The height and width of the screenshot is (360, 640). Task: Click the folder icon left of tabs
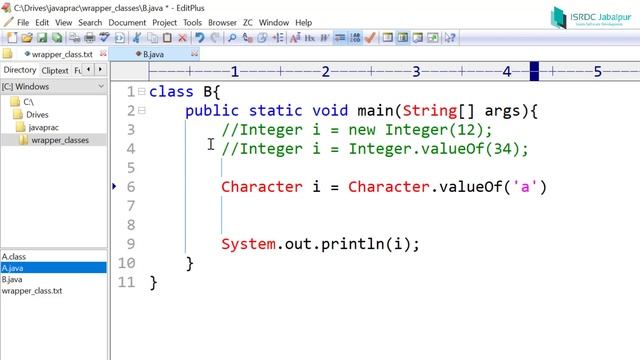8,54
